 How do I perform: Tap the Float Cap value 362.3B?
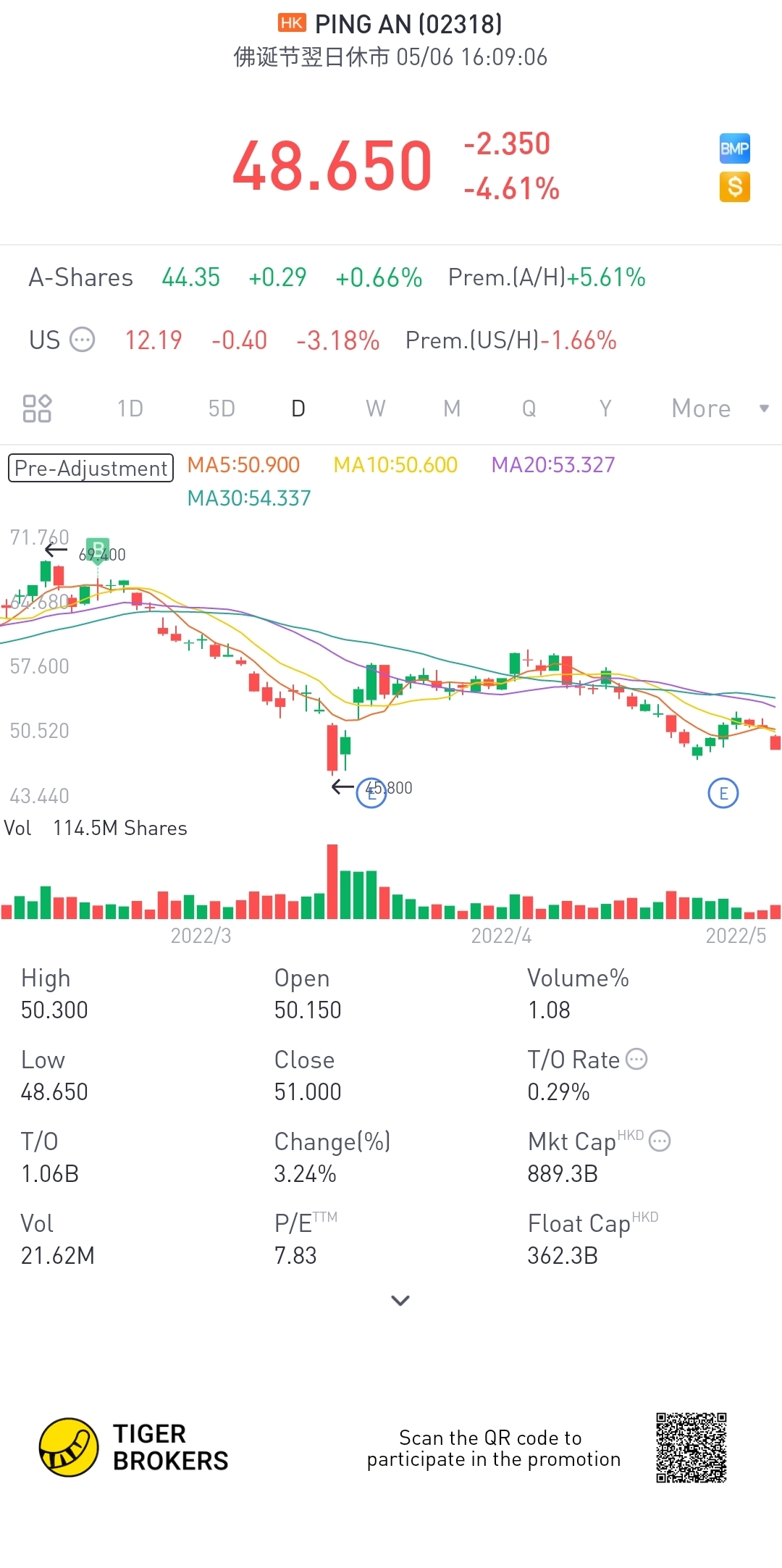tap(563, 1256)
